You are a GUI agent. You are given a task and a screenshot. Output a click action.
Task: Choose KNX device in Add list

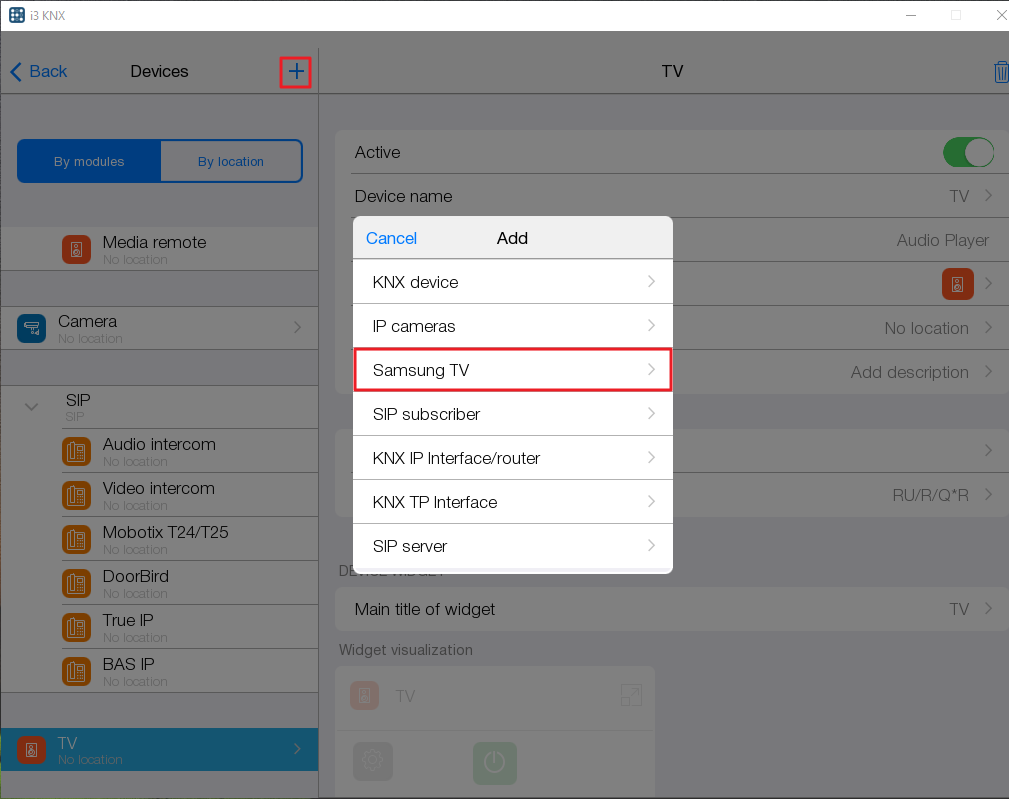(x=512, y=282)
